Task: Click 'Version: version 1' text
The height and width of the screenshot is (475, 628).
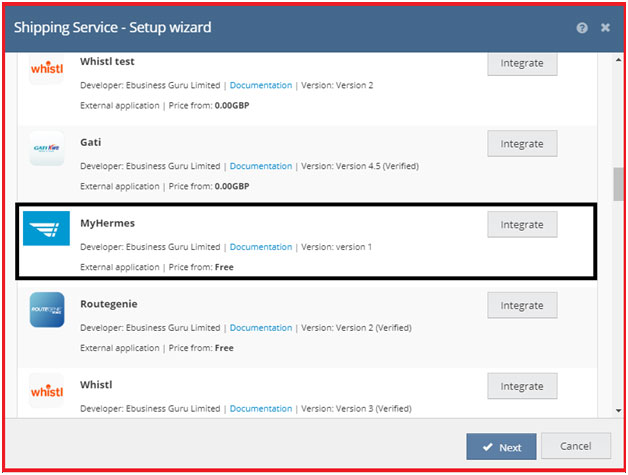Action: (x=336, y=247)
